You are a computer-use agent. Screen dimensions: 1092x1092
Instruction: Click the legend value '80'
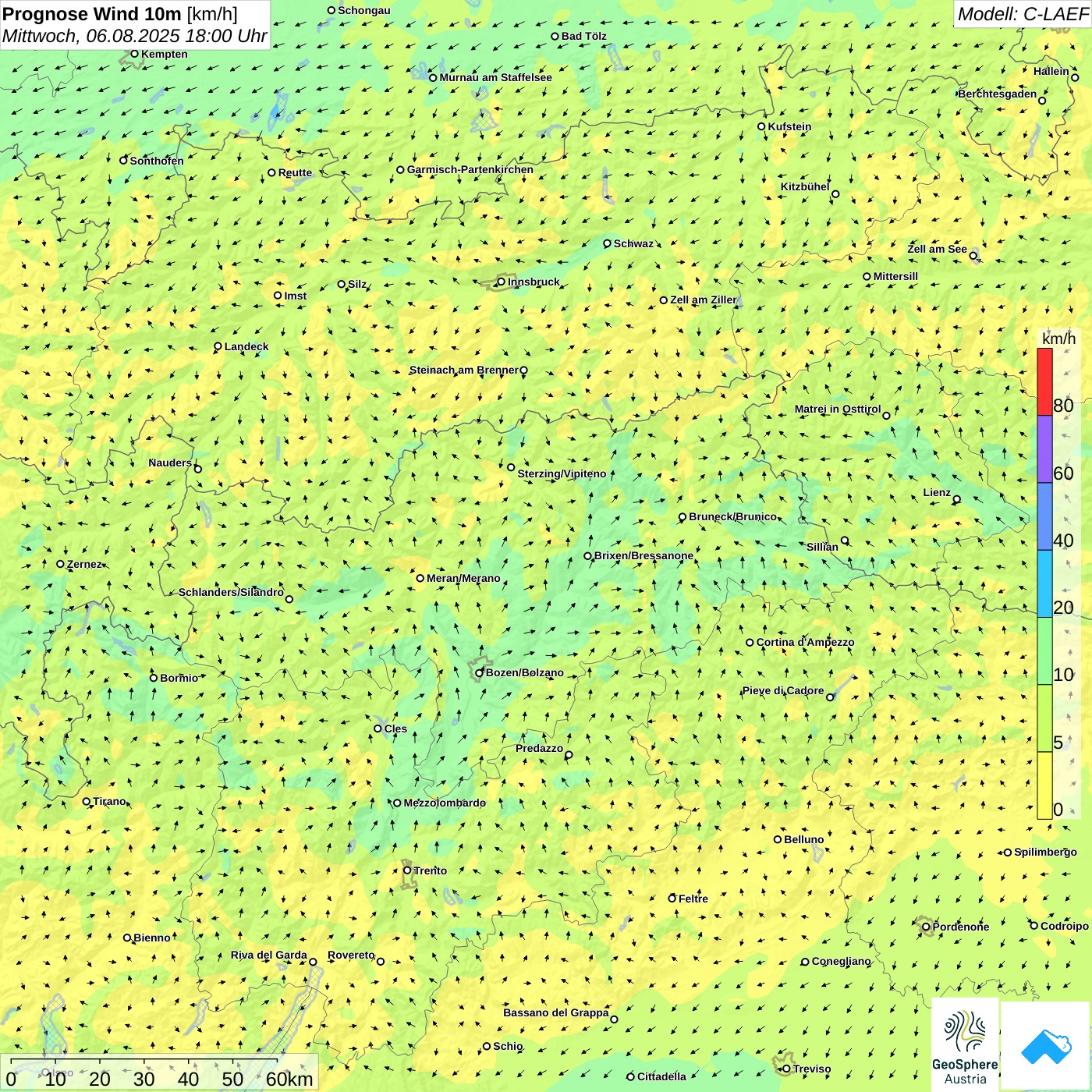pyautogui.click(x=1063, y=406)
